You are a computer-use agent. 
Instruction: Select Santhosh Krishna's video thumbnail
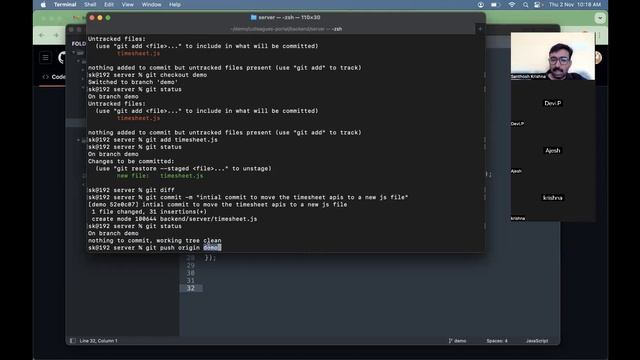click(x=553, y=56)
